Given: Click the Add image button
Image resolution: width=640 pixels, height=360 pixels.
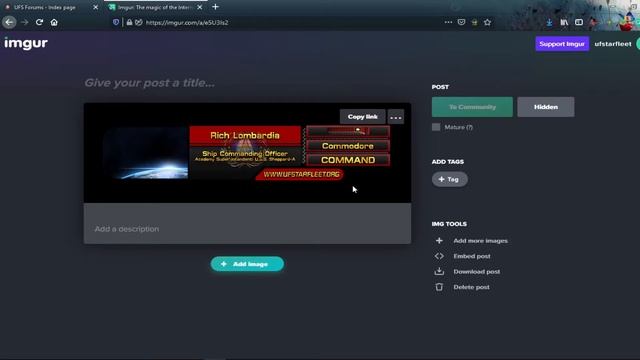Looking at the screenshot, I should [x=247, y=264].
